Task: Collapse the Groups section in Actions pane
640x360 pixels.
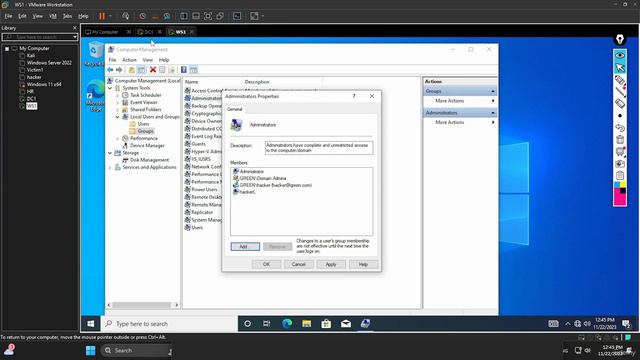Action: (493, 91)
